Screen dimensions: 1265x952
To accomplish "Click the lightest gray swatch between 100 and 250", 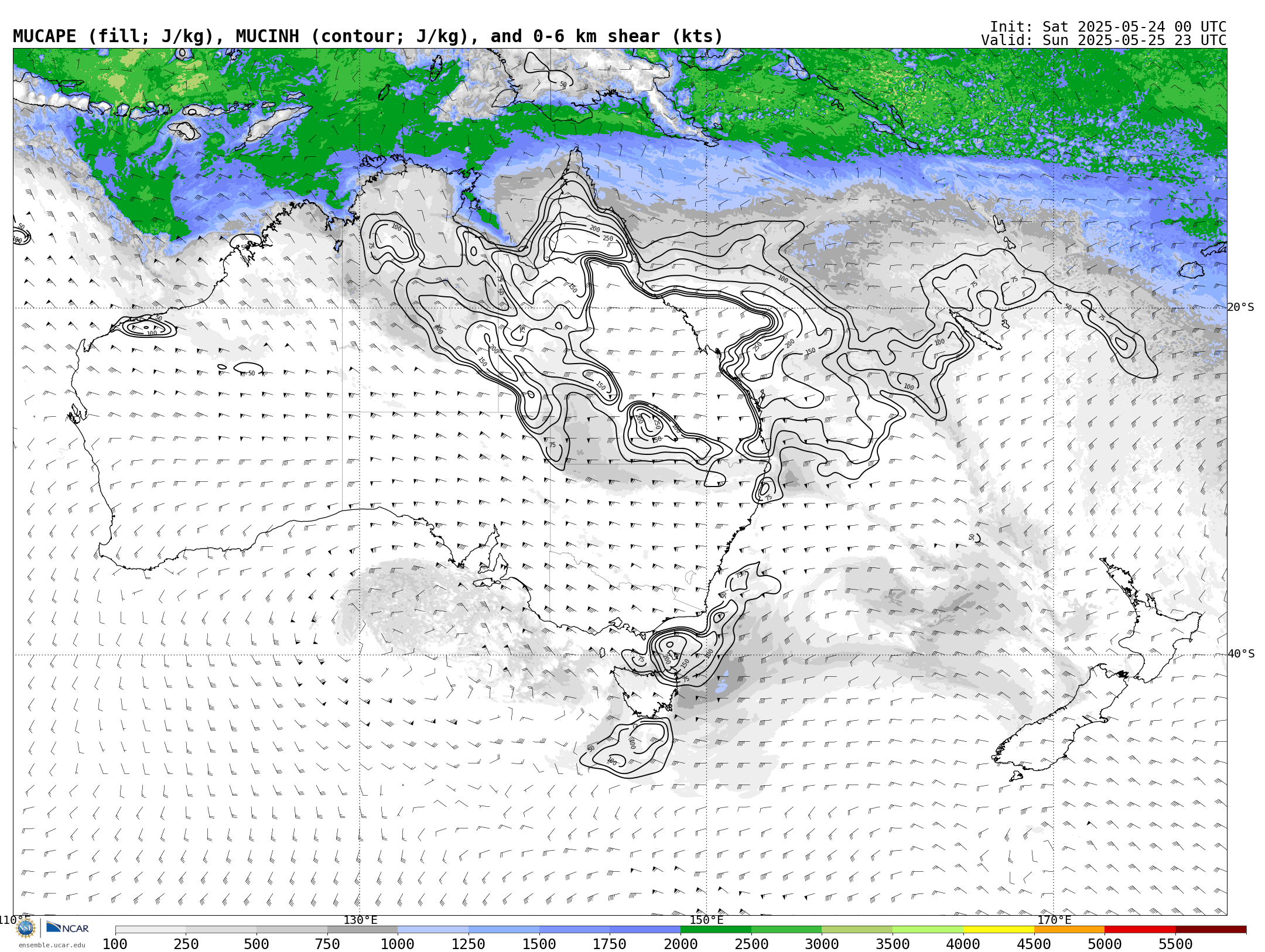I will point(151,930).
